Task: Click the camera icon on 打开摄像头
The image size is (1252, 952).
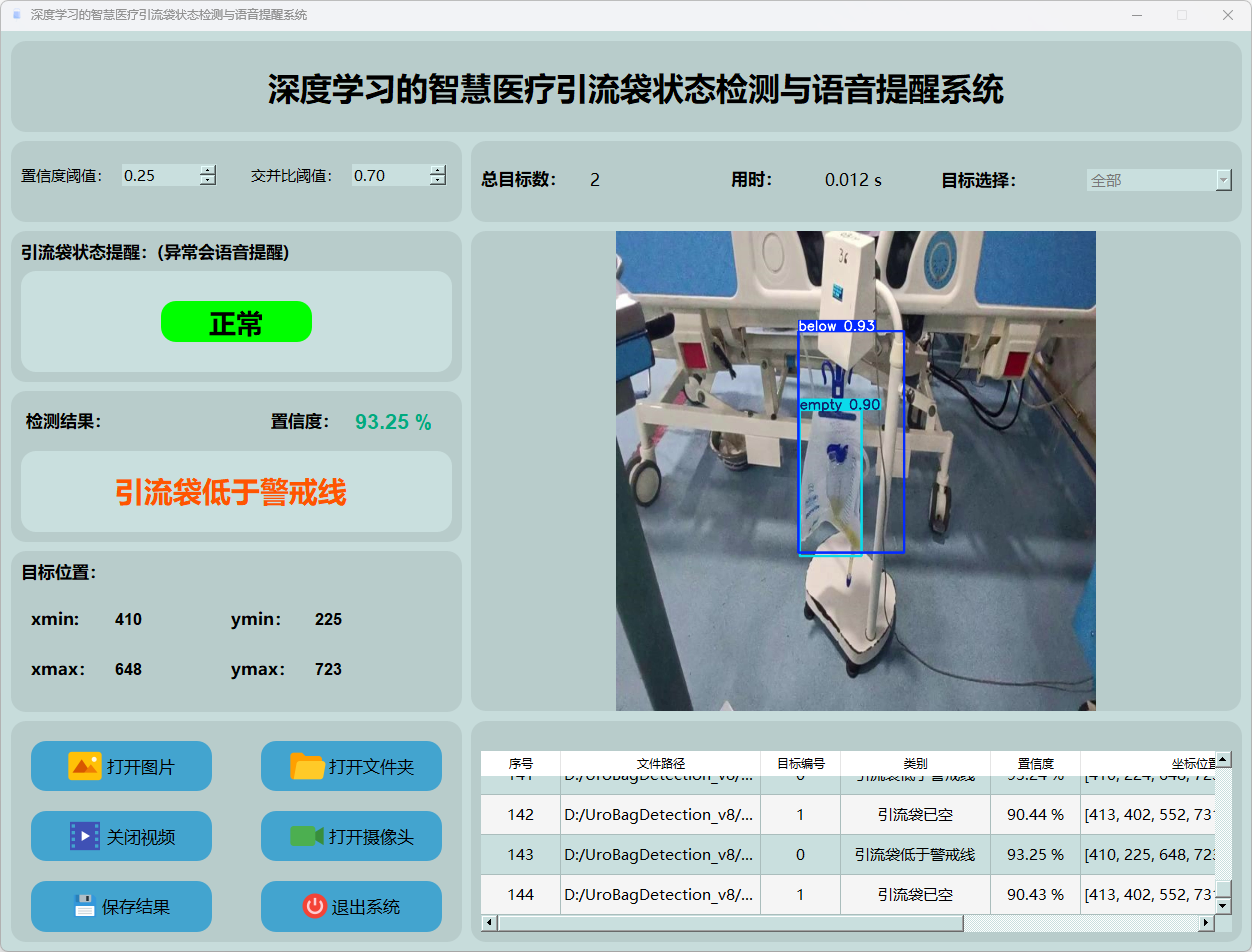Action: pyautogui.click(x=307, y=836)
